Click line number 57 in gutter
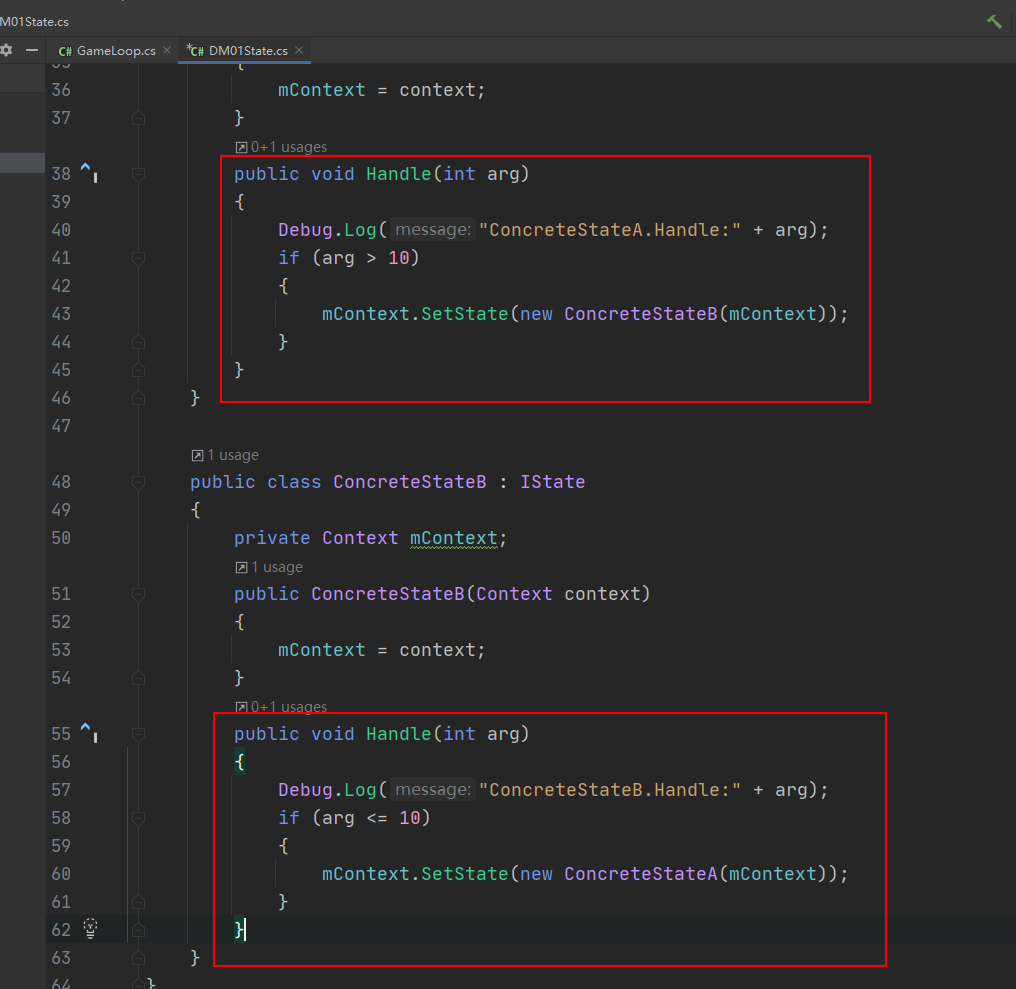Screen dimensions: 1016x989 [61, 789]
